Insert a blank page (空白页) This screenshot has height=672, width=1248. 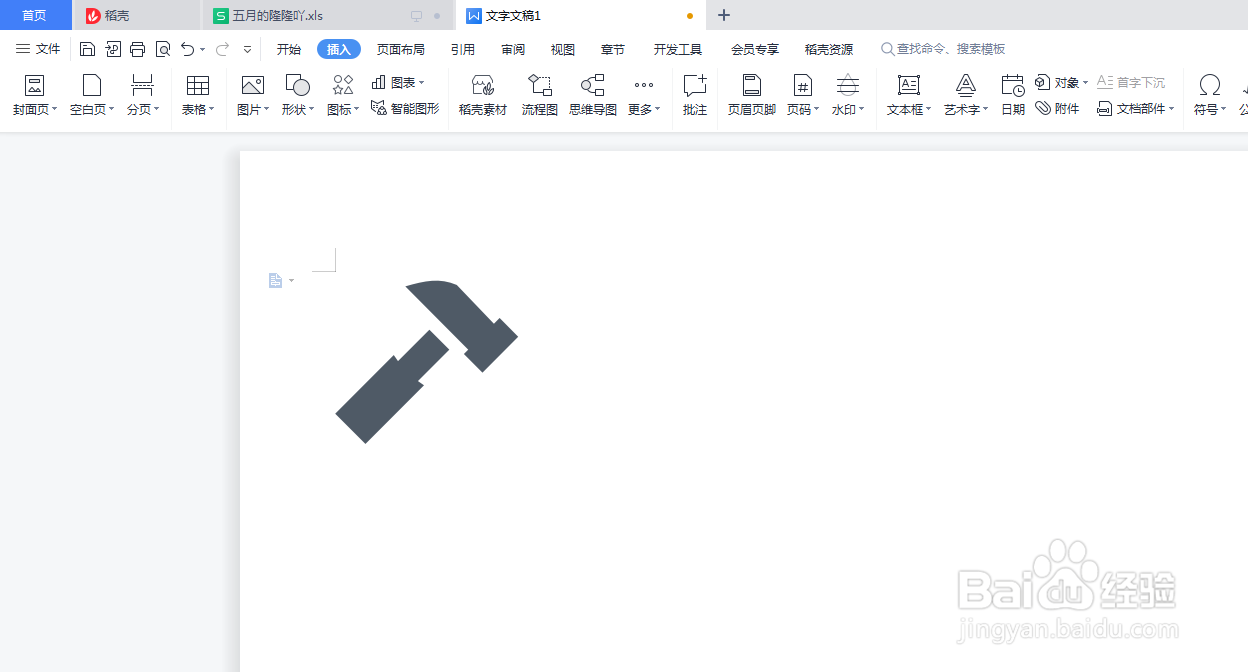click(92, 96)
